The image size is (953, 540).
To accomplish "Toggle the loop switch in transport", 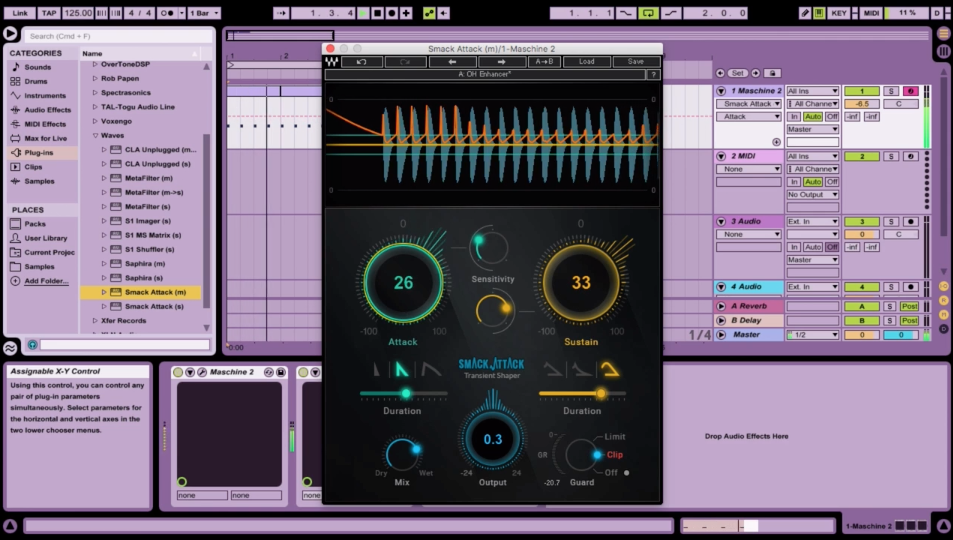I will pyautogui.click(x=648, y=13).
